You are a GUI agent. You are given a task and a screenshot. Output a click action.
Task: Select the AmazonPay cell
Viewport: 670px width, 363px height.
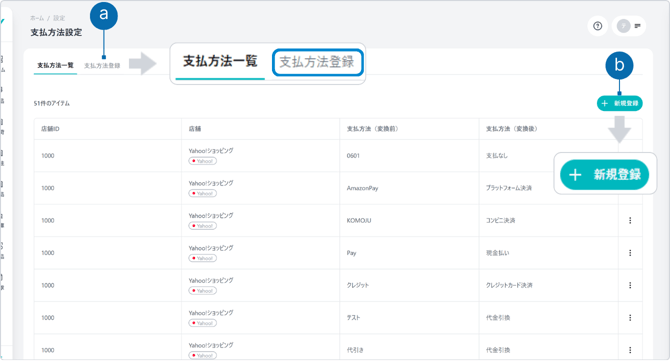click(362, 188)
